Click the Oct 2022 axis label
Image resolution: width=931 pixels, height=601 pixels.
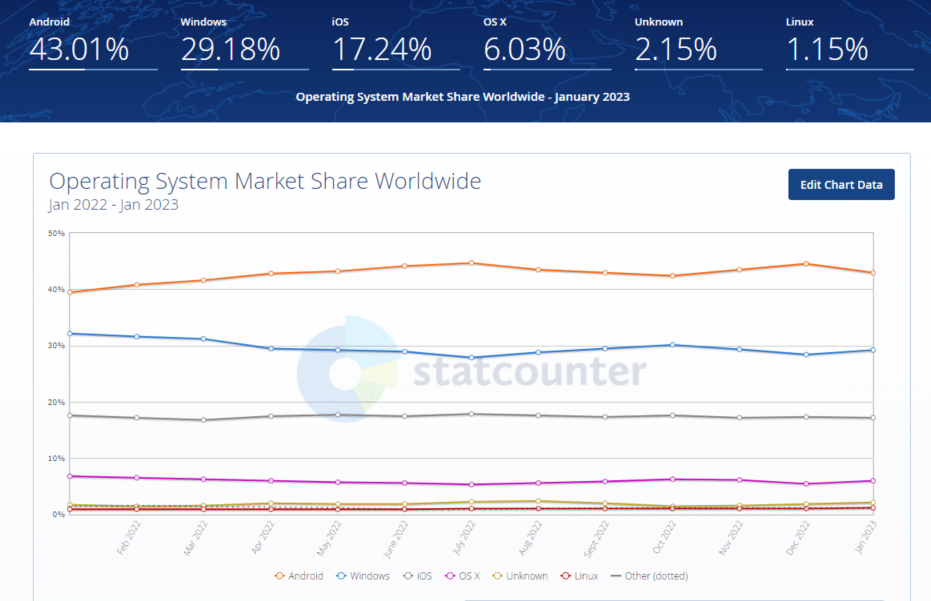coord(664,537)
